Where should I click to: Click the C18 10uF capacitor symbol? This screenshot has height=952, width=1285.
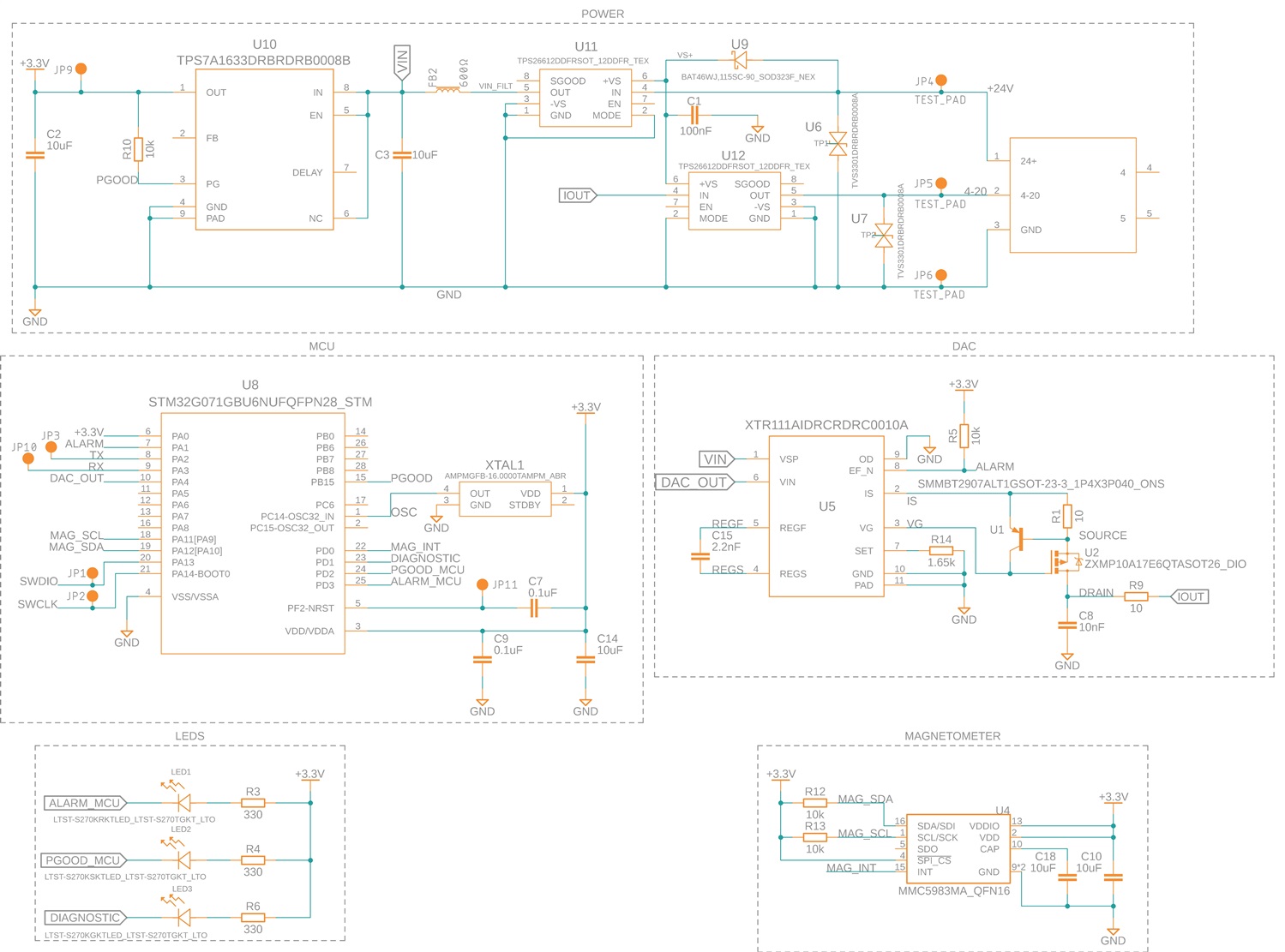tap(1067, 877)
